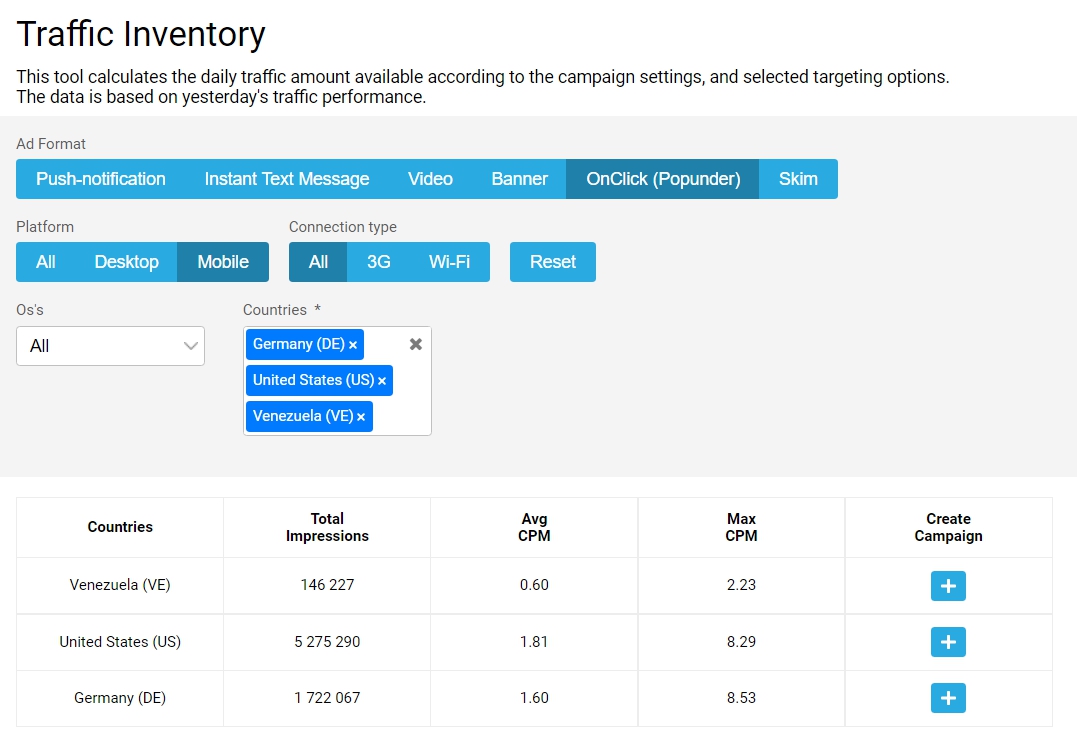Screen dimensions: 1077x754
Task: Click plus icon for United States campaign
Action: point(948,641)
